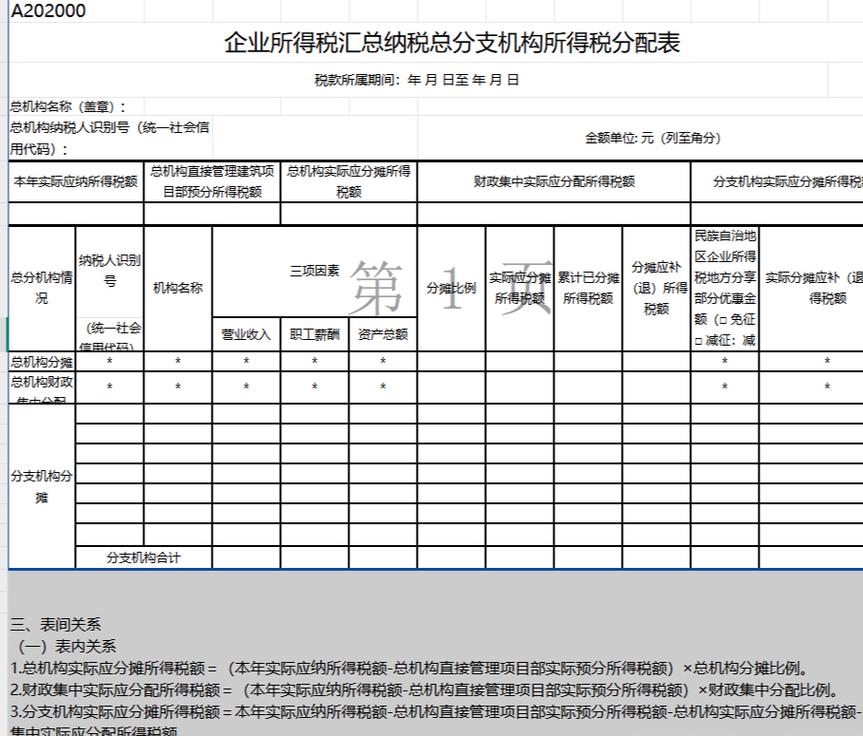863x736 pixels.
Task: Click 金额单位:元（列至角分） text
Action: point(653,138)
